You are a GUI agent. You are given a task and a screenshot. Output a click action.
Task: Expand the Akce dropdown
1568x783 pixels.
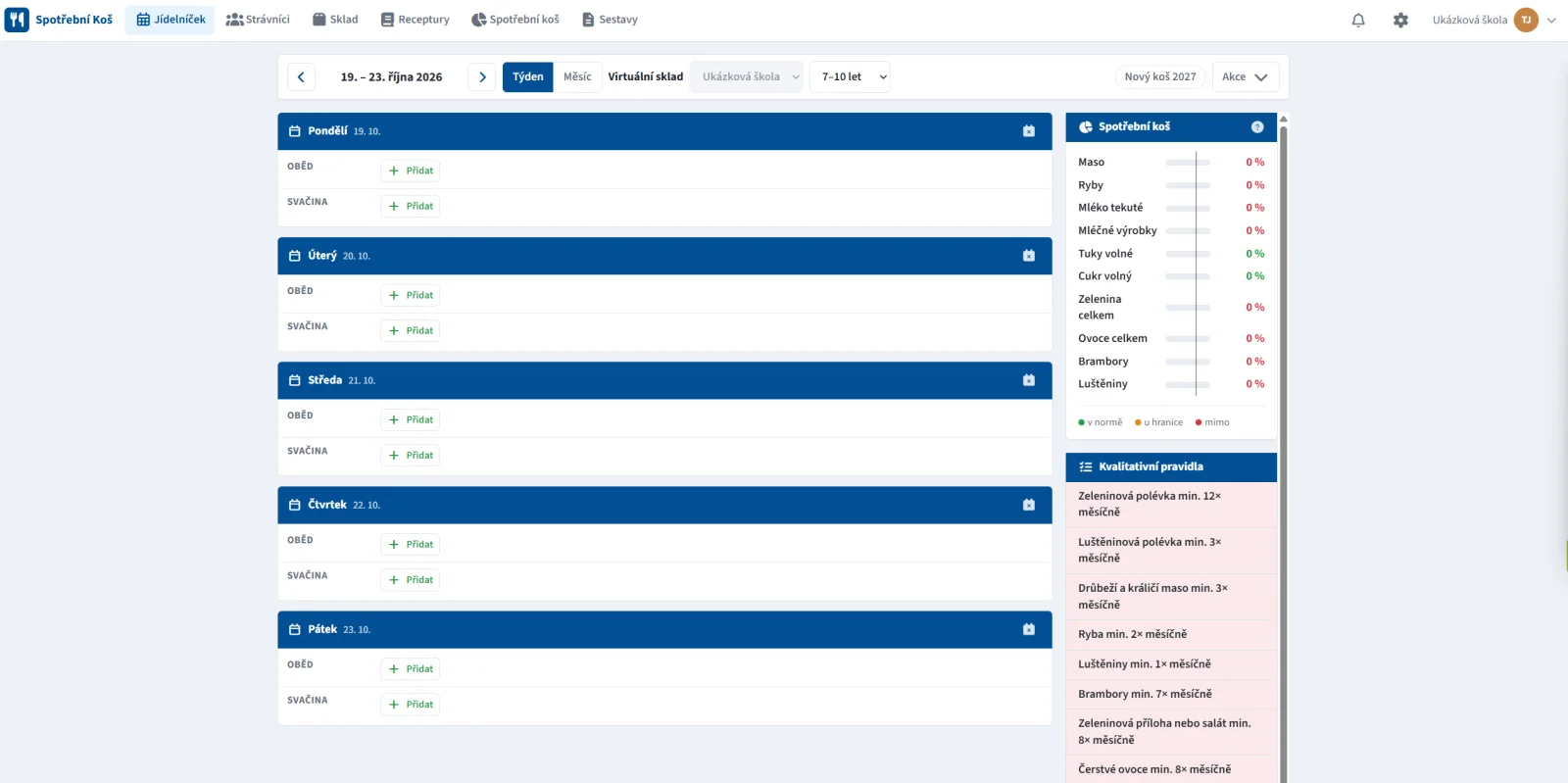pyautogui.click(x=1246, y=76)
